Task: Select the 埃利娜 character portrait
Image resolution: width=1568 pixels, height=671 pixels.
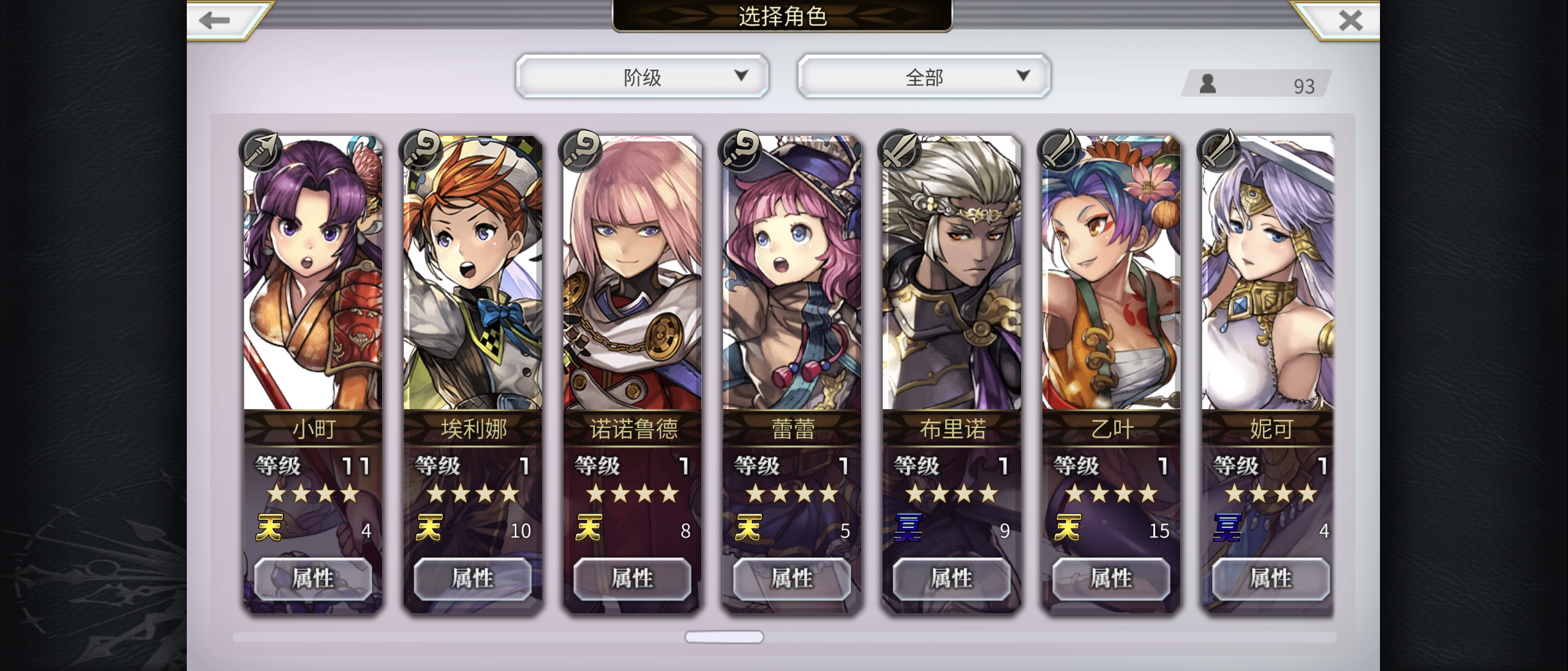Action: point(473,272)
